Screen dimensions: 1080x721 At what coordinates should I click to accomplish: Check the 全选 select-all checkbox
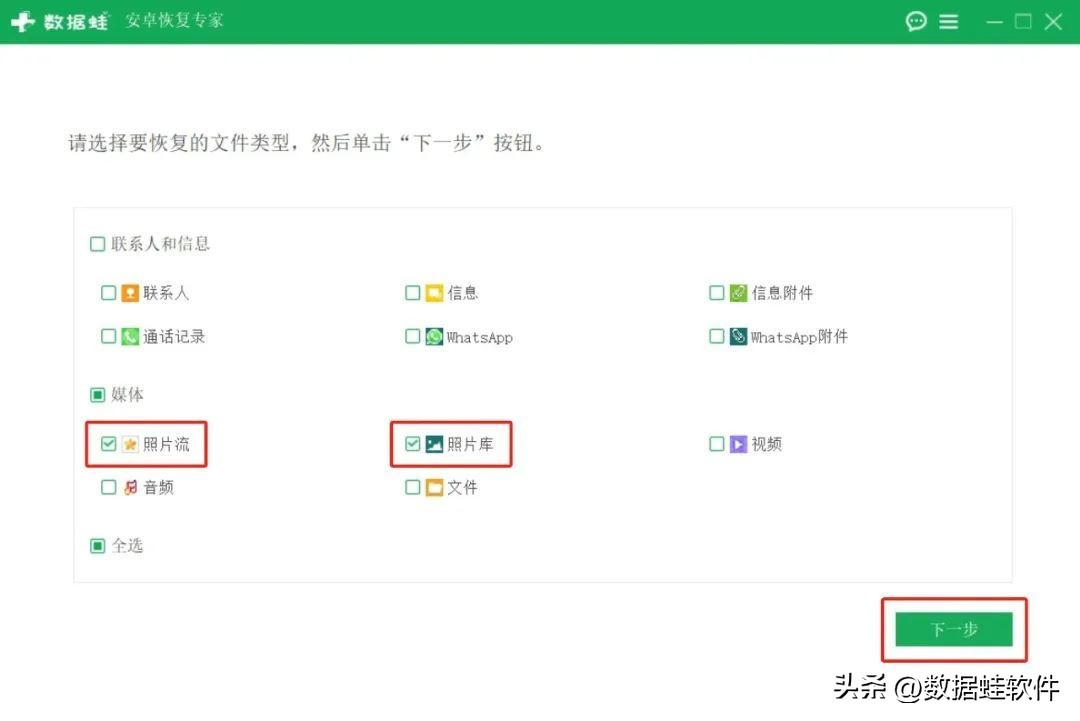point(97,545)
